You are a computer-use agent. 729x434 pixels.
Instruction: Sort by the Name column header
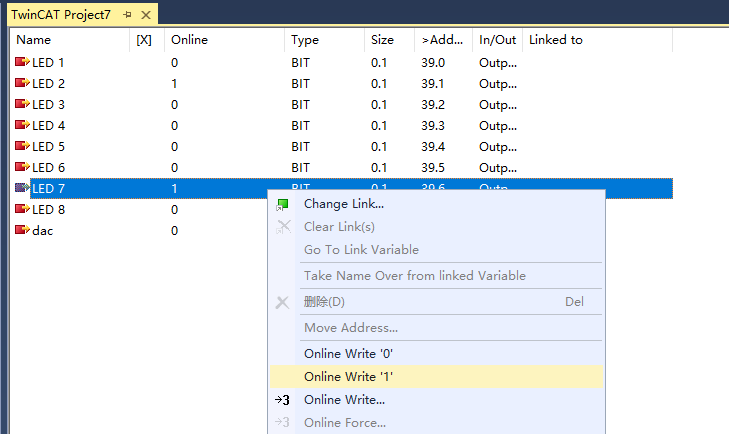point(33,40)
